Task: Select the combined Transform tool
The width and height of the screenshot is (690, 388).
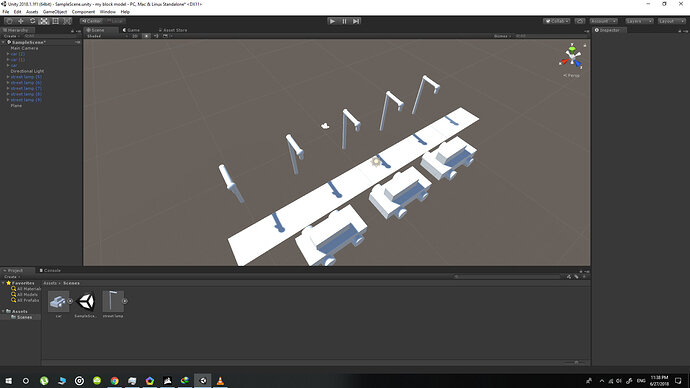Action: [x=67, y=21]
